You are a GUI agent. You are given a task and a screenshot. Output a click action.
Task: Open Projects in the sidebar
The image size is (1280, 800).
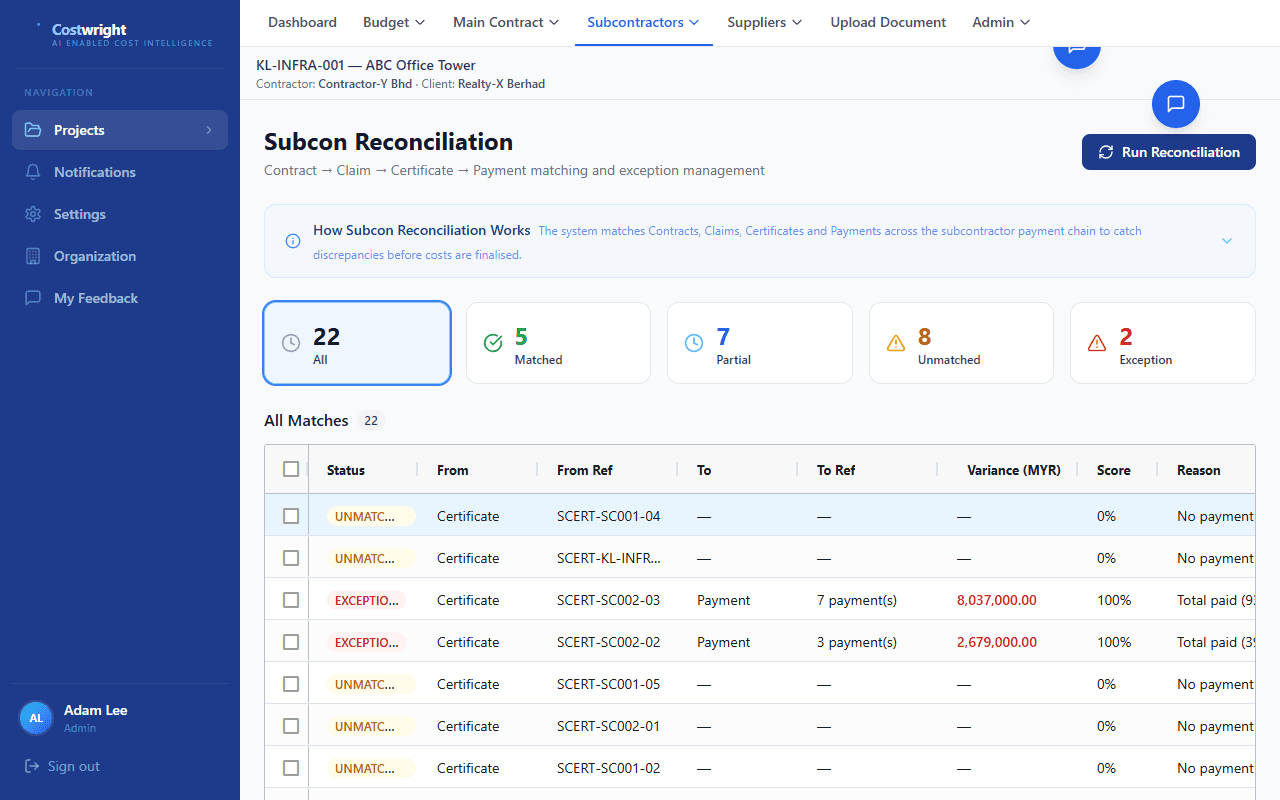120,130
